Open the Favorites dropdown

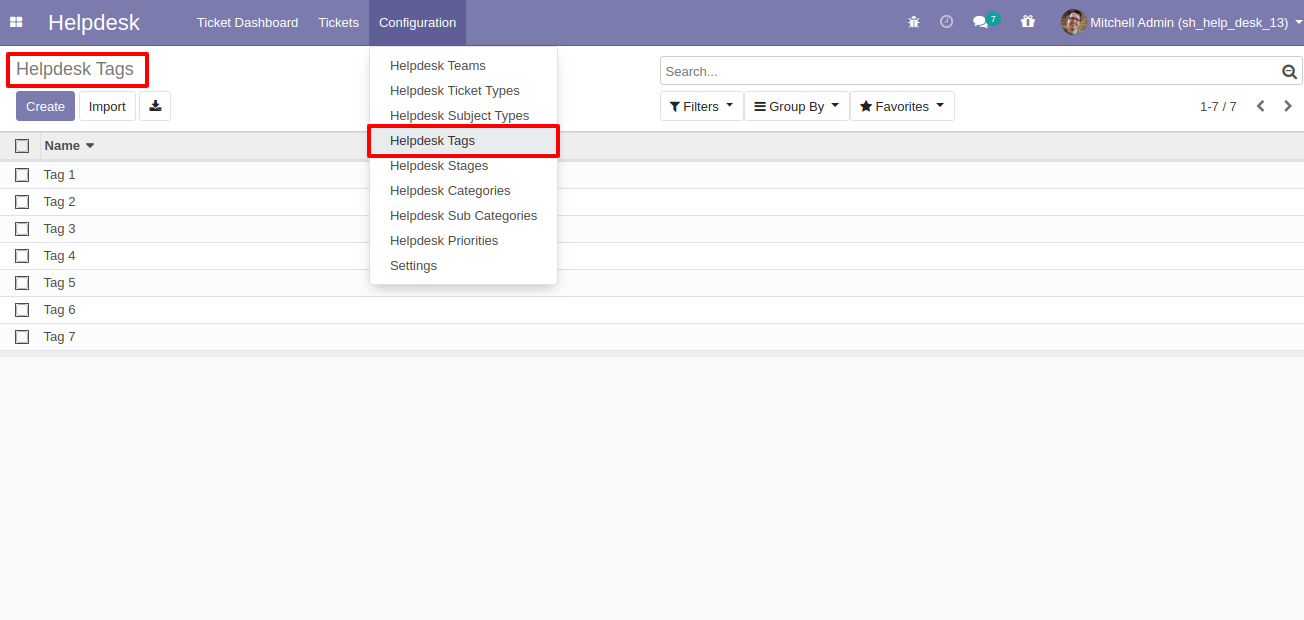902,106
